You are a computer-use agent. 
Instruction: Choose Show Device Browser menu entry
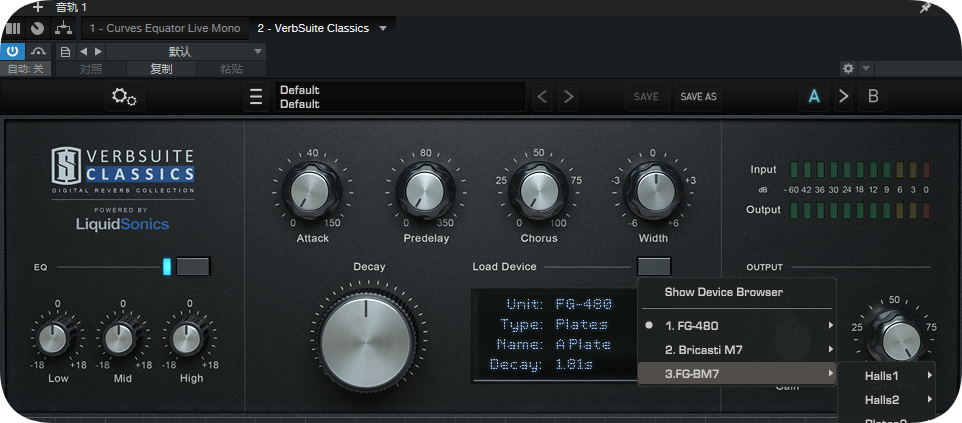[737, 292]
